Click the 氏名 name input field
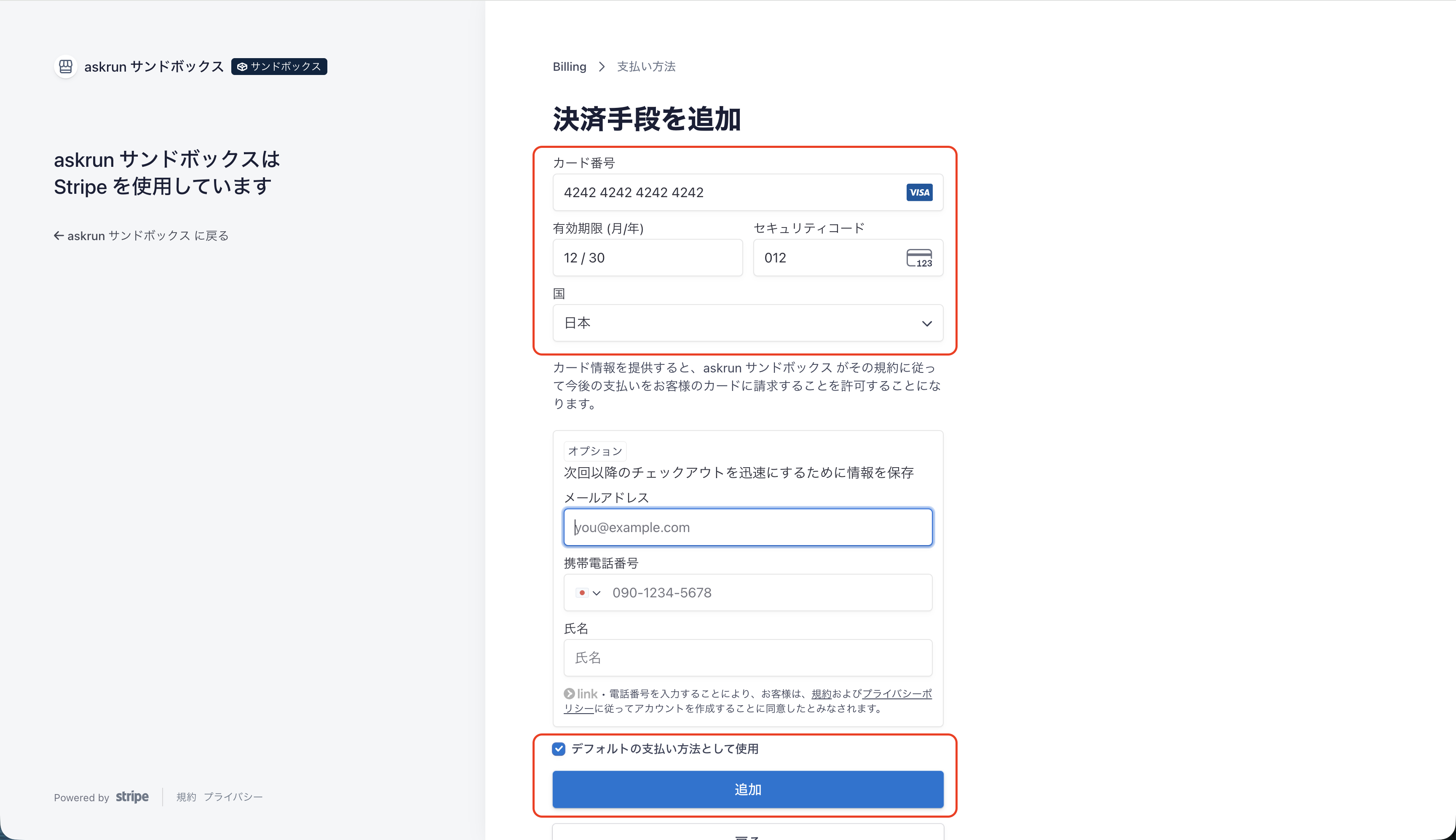The image size is (1456, 840). click(x=748, y=658)
